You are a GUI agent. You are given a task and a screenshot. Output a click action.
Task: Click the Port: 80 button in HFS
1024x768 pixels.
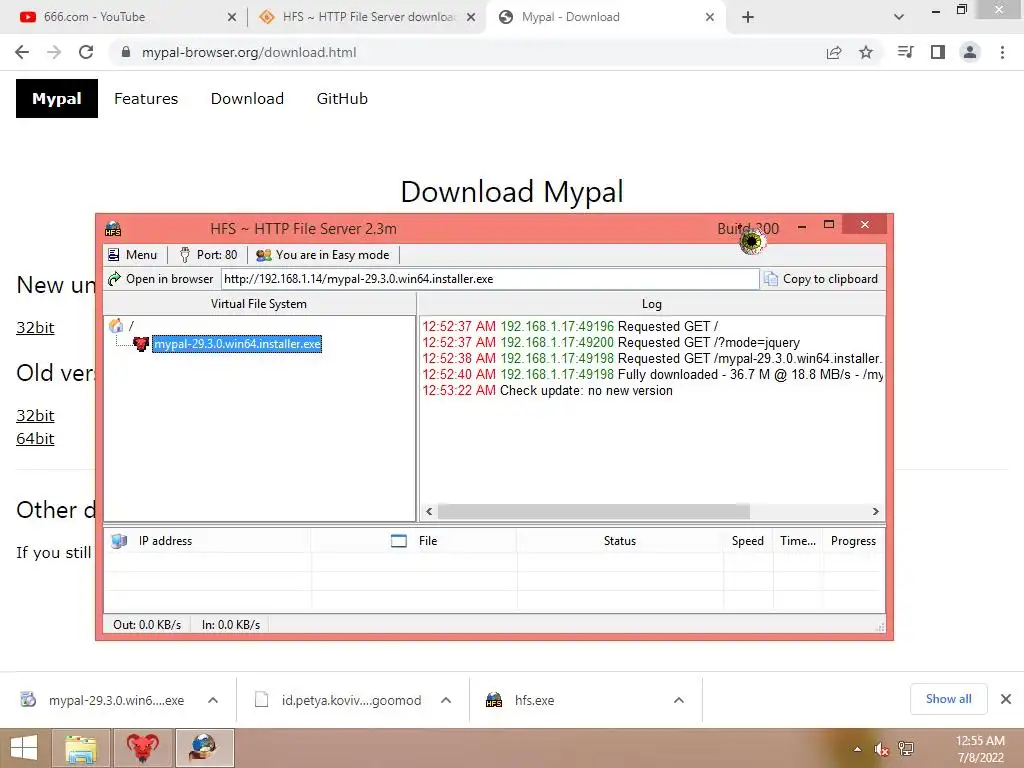click(x=208, y=255)
